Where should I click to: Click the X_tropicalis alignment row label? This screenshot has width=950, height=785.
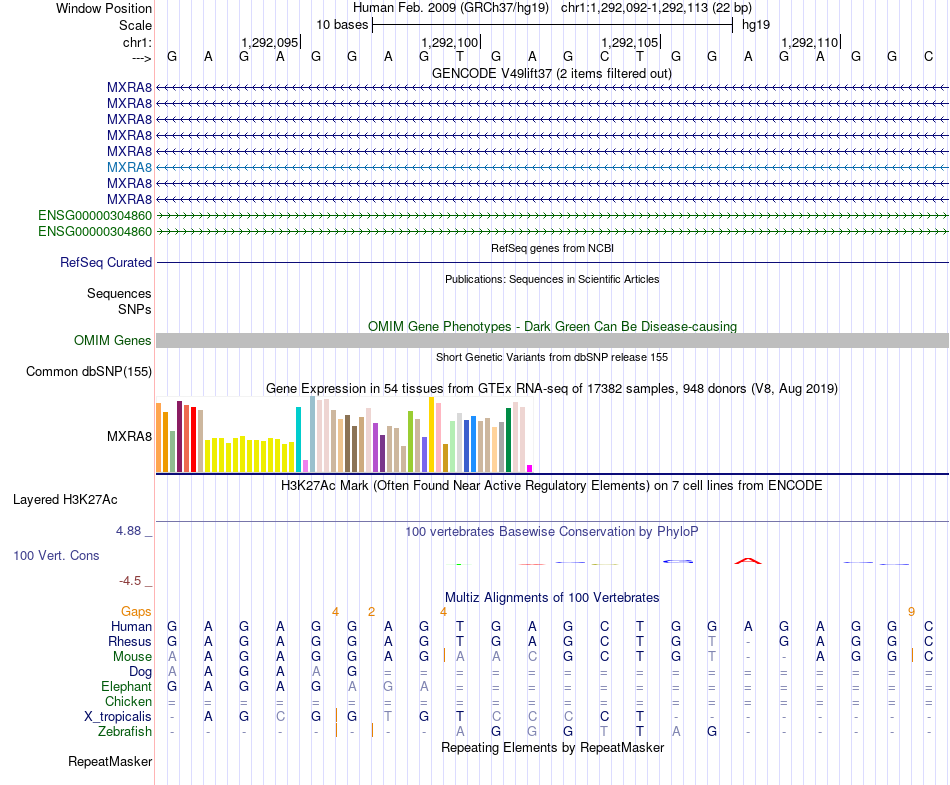(118, 716)
